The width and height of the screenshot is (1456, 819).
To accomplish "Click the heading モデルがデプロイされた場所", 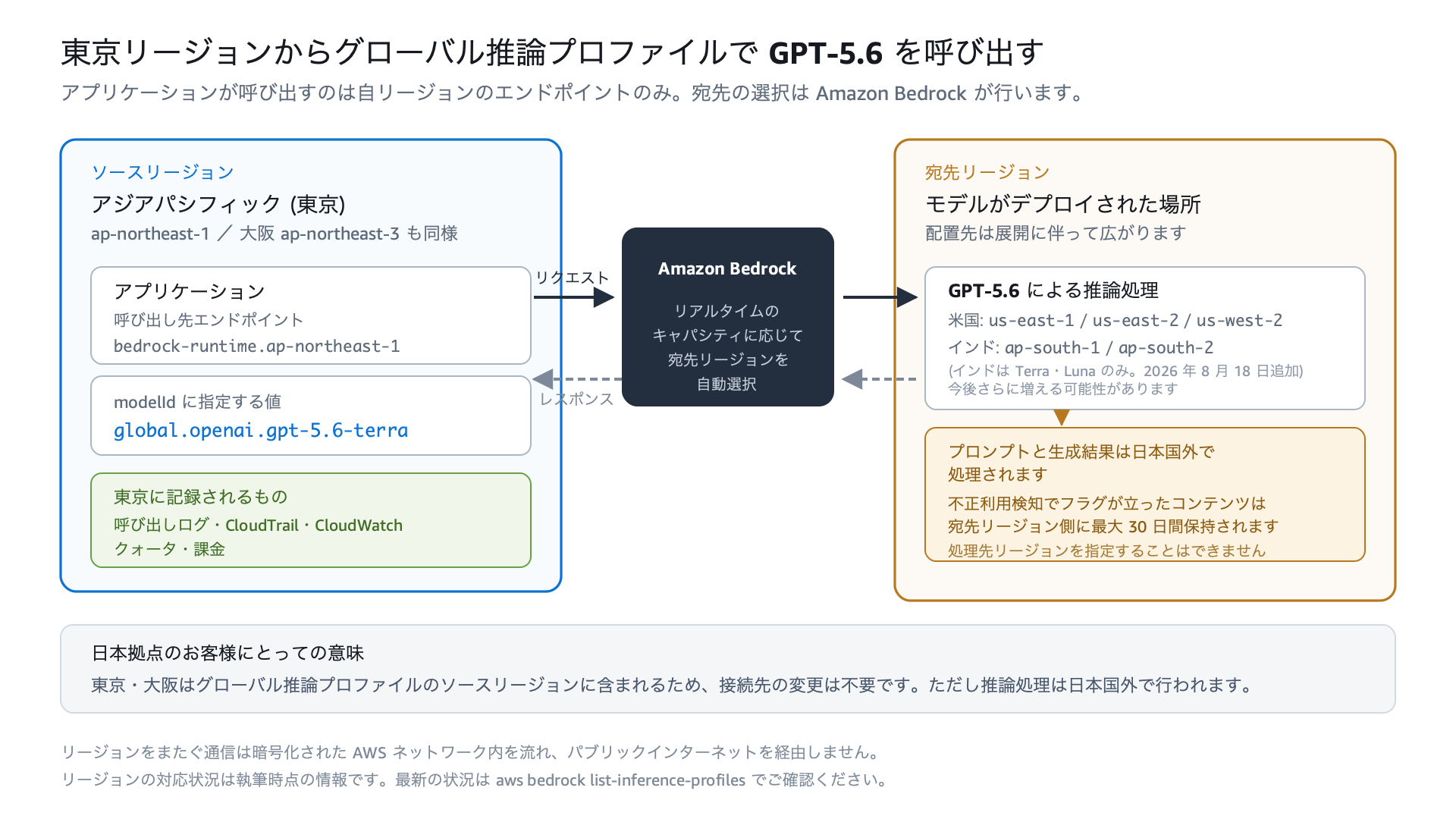I will pos(1063,204).
